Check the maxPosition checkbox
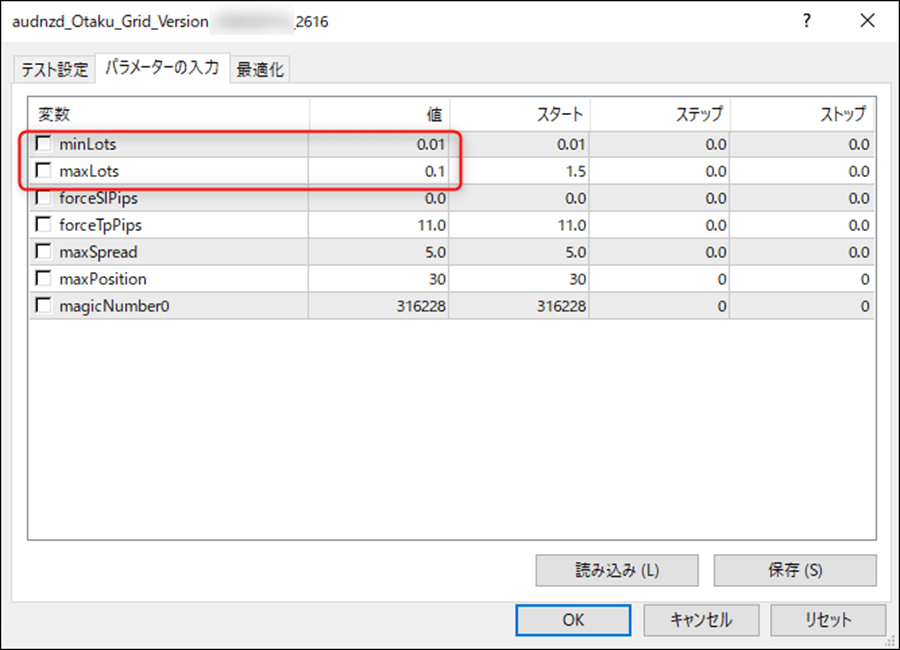 point(44,279)
